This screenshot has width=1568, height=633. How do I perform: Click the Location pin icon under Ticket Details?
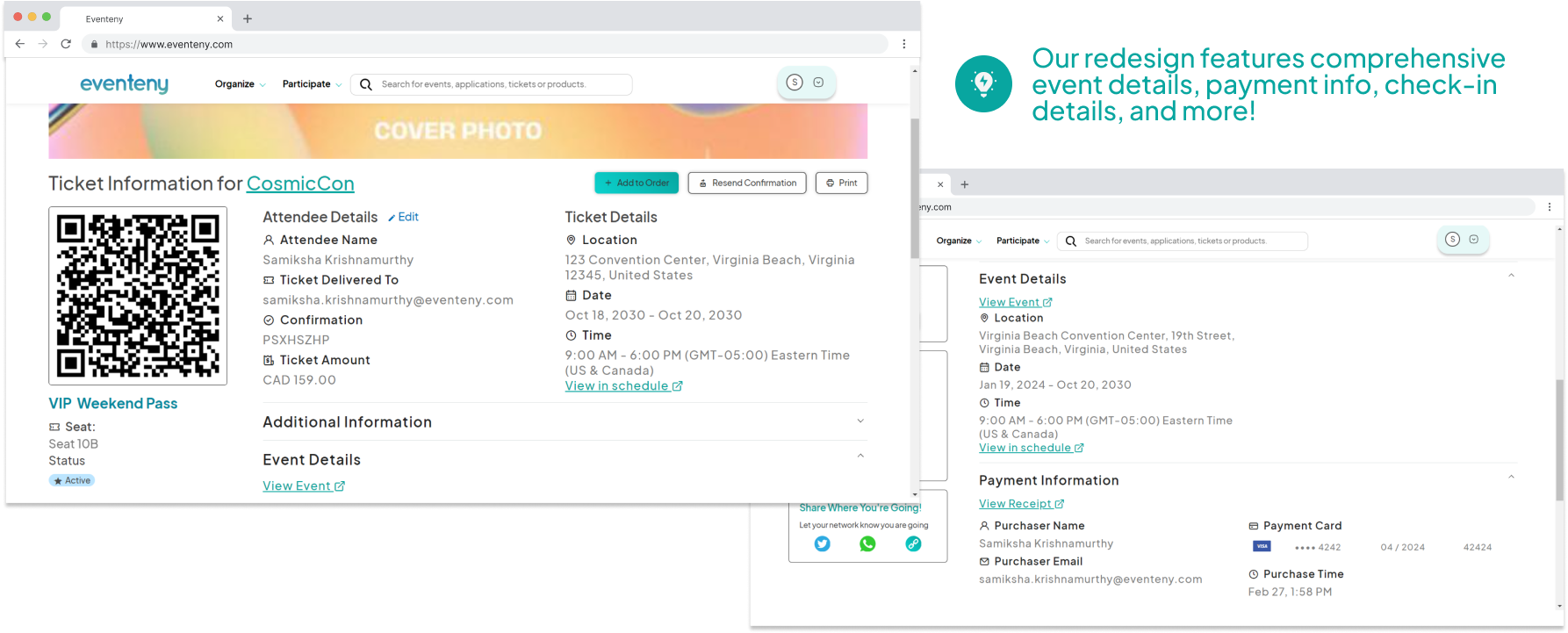click(571, 240)
